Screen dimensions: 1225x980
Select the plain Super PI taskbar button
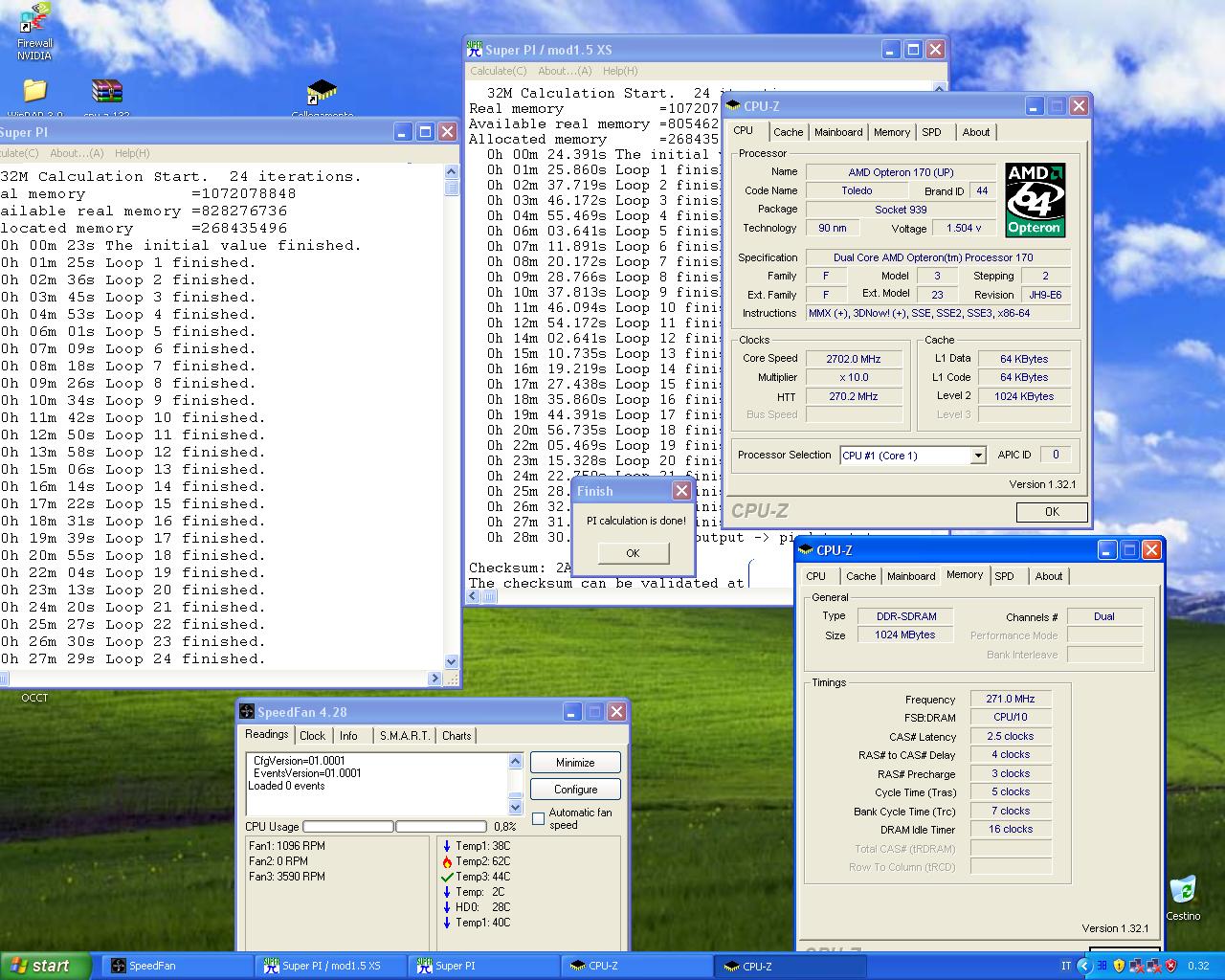(484, 966)
